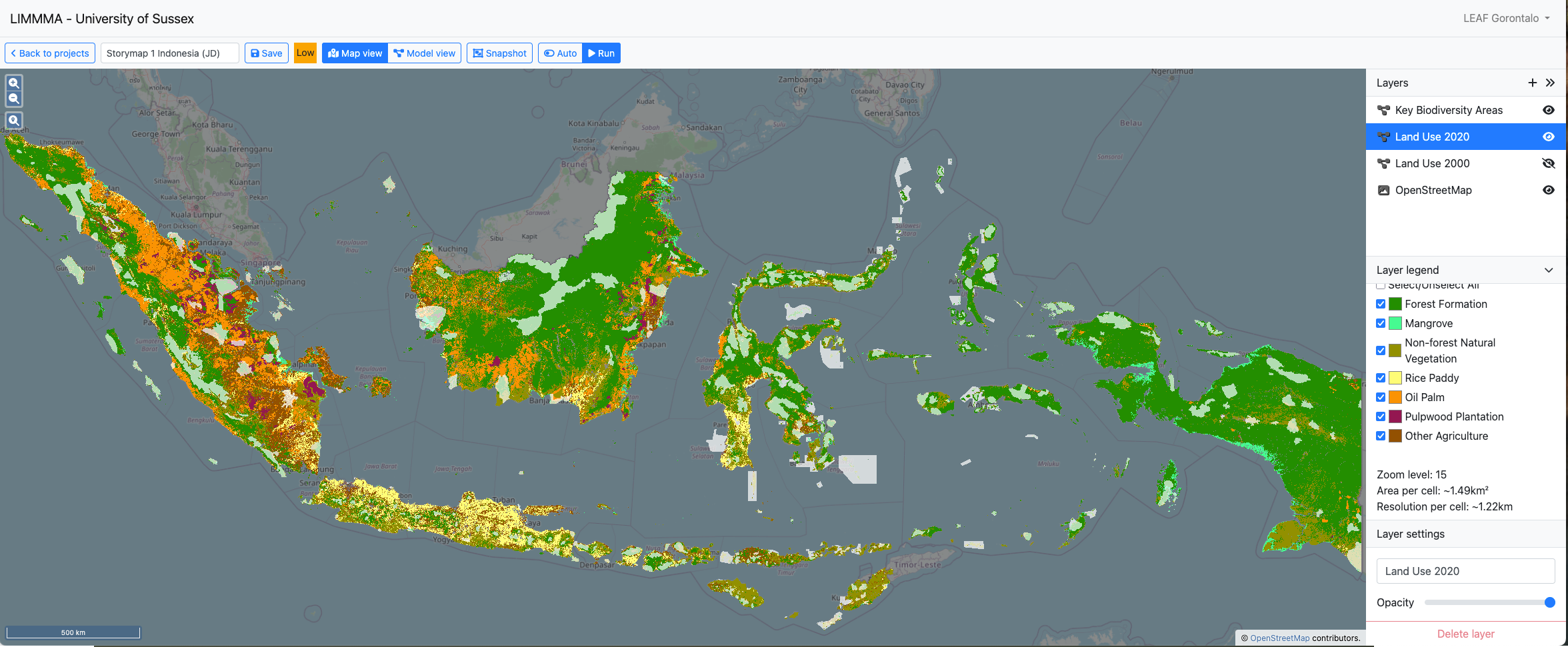Click the Opacity slider handle
1568x647 pixels.
pyautogui.click(x=1549, y=602)
